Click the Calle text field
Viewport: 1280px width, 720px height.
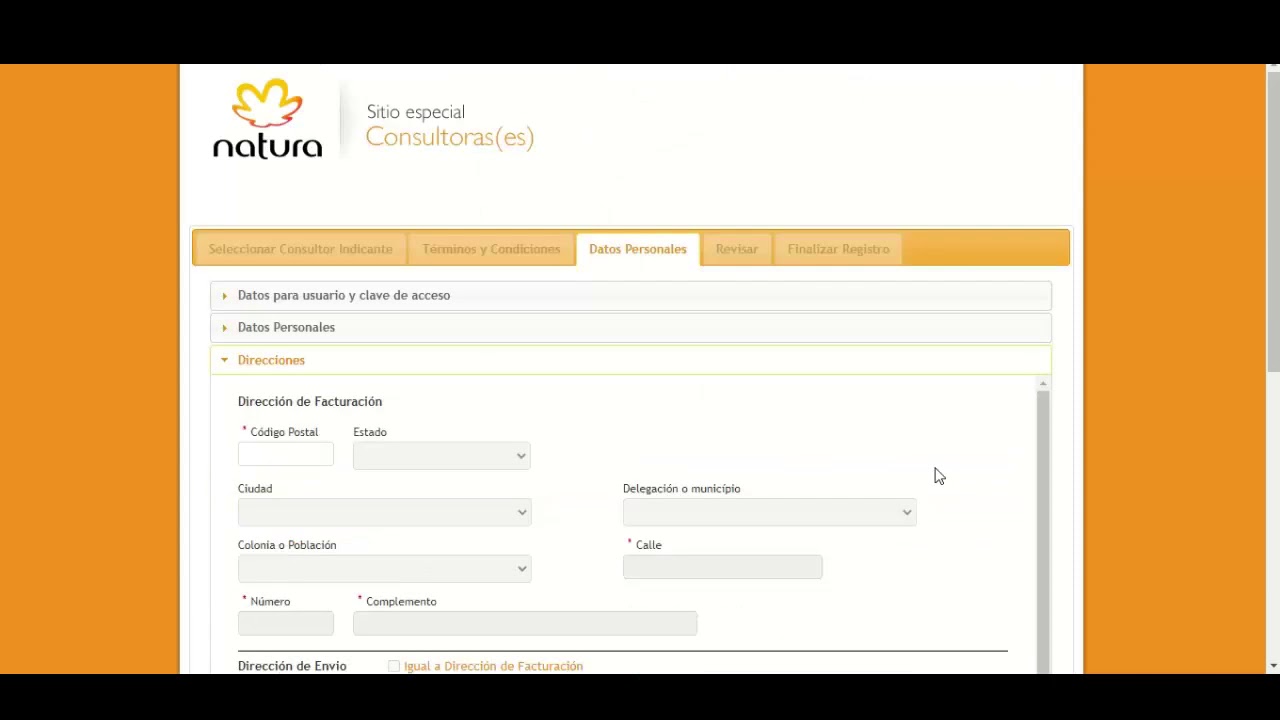click(x=722, y=567)
